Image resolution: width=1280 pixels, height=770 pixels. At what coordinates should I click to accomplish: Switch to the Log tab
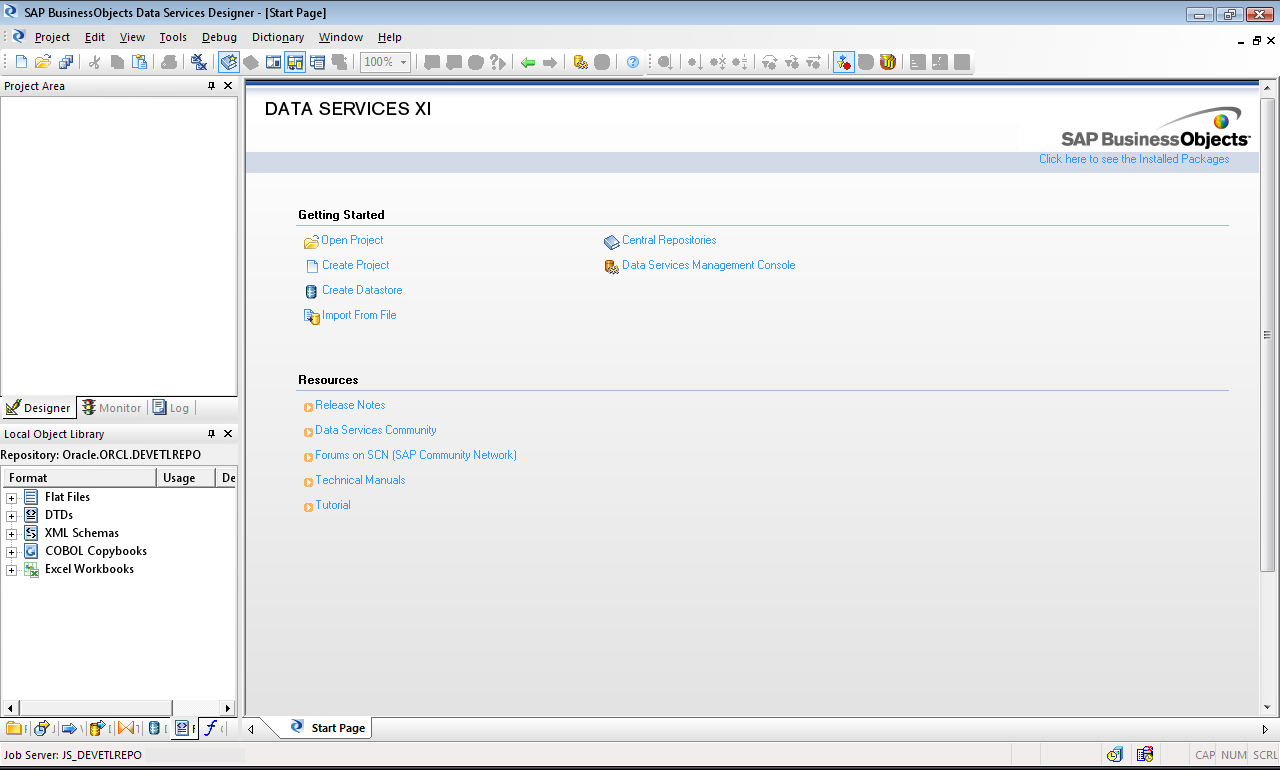point(171,408)
